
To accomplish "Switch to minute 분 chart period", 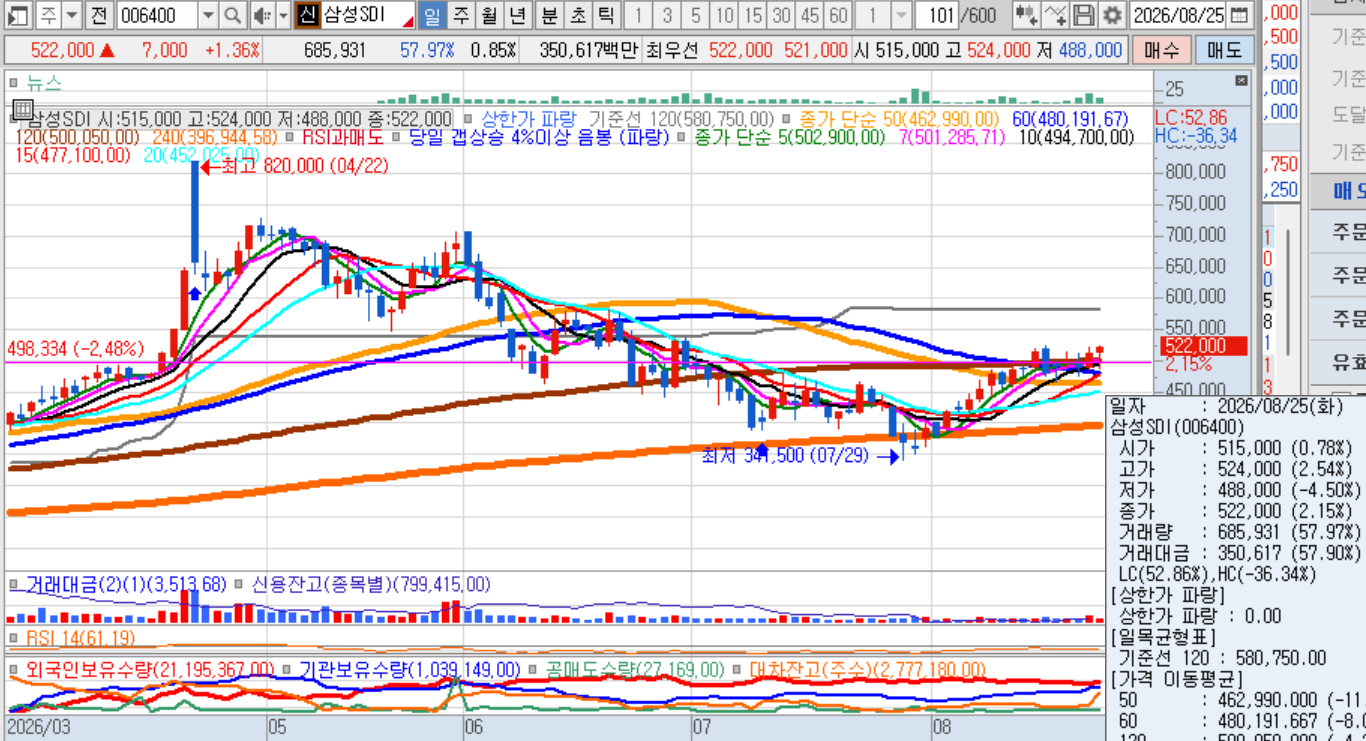I will pos(550,15).
